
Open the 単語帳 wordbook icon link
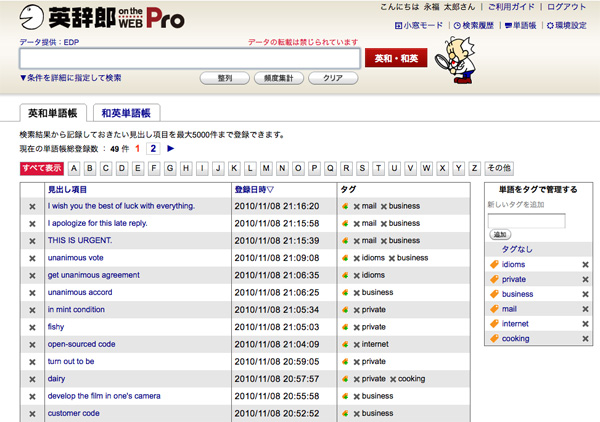520,26
